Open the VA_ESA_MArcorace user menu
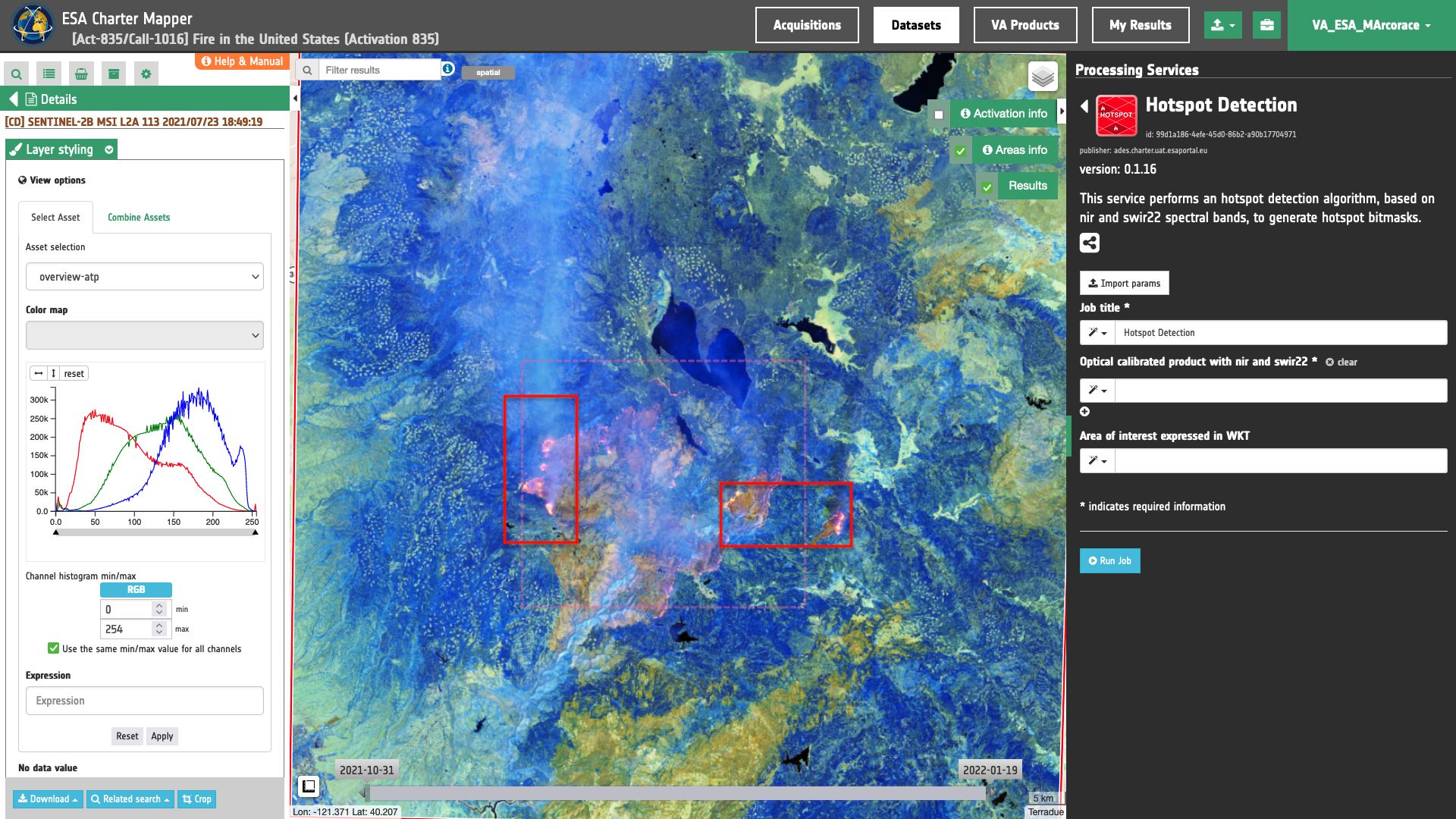 click(x=1371, y=25)
